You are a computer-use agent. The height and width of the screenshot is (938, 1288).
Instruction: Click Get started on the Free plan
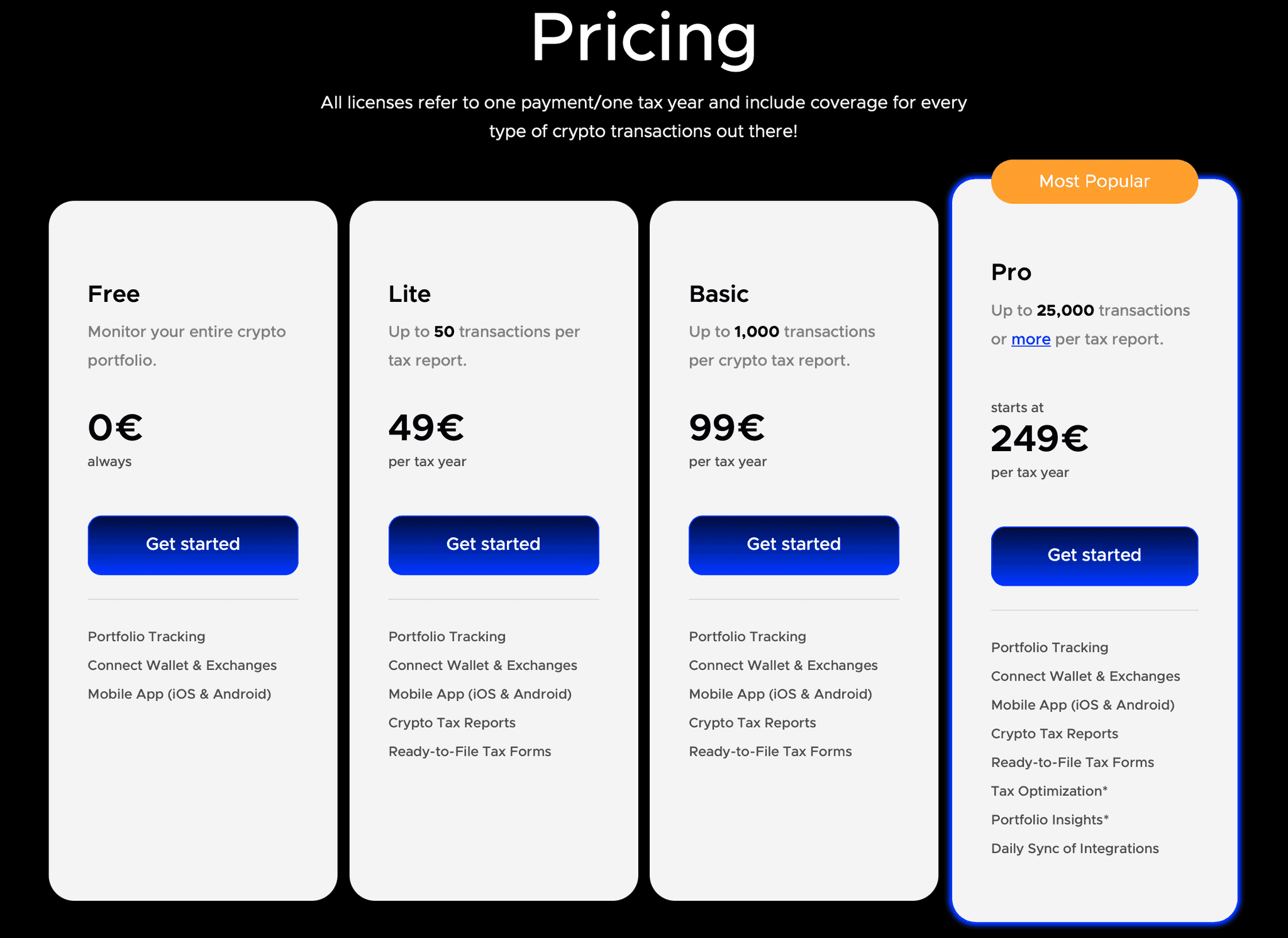(192, 545)
